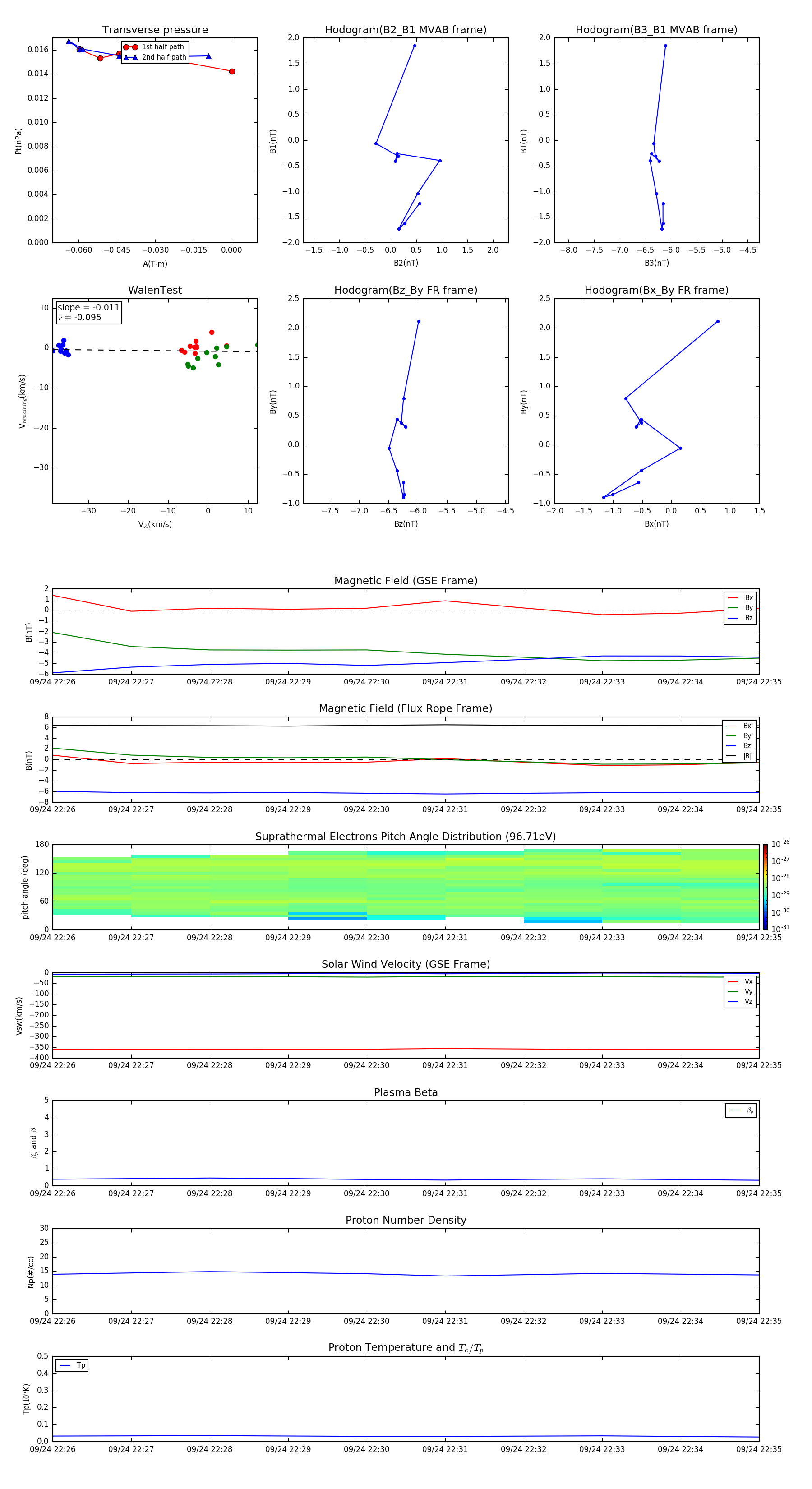Click the "Vz" velocity legend entry
Image resolution: width=812 pixels, height=1489 pixels.
[x=740, y=1002]
